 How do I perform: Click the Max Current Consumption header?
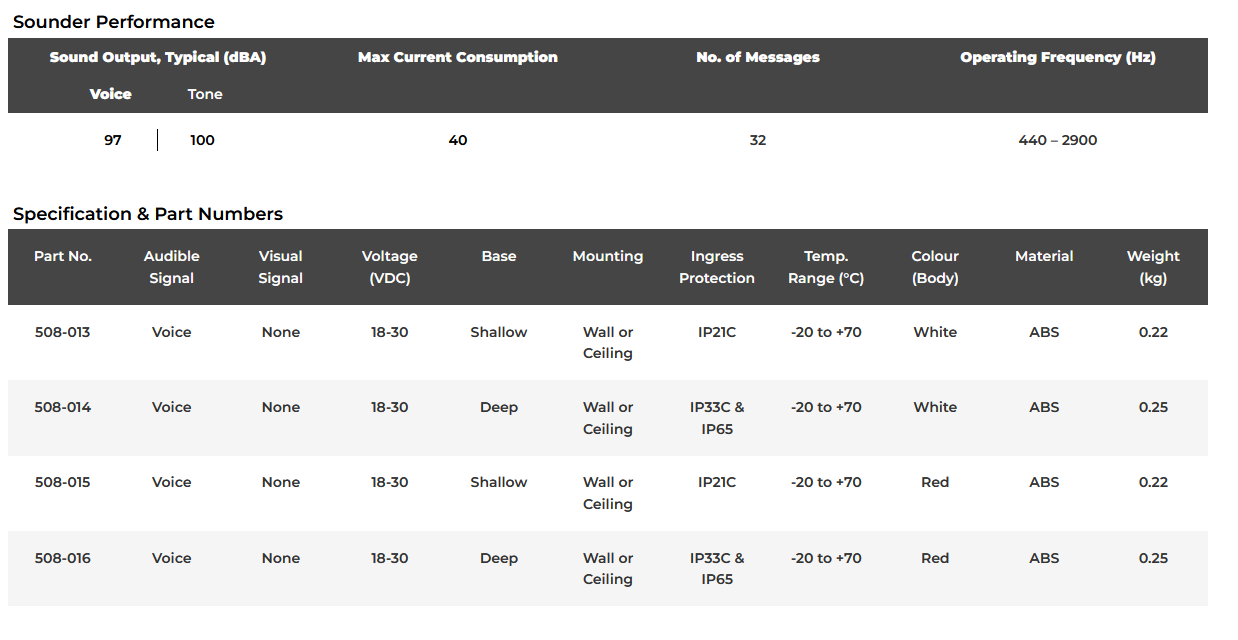[x=458, y=57]
